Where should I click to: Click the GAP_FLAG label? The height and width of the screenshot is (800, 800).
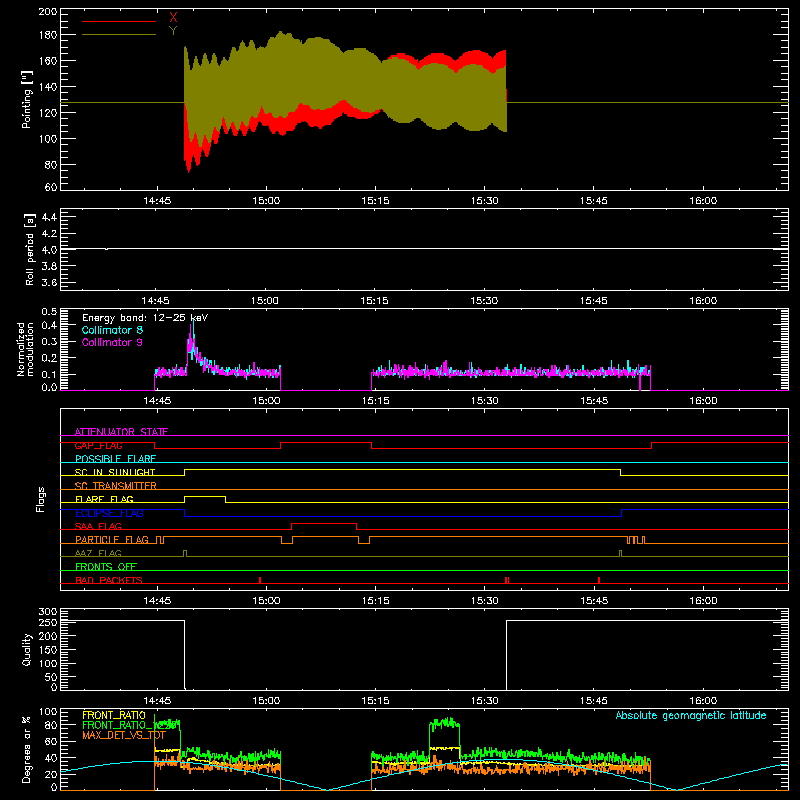click(98, 445)
